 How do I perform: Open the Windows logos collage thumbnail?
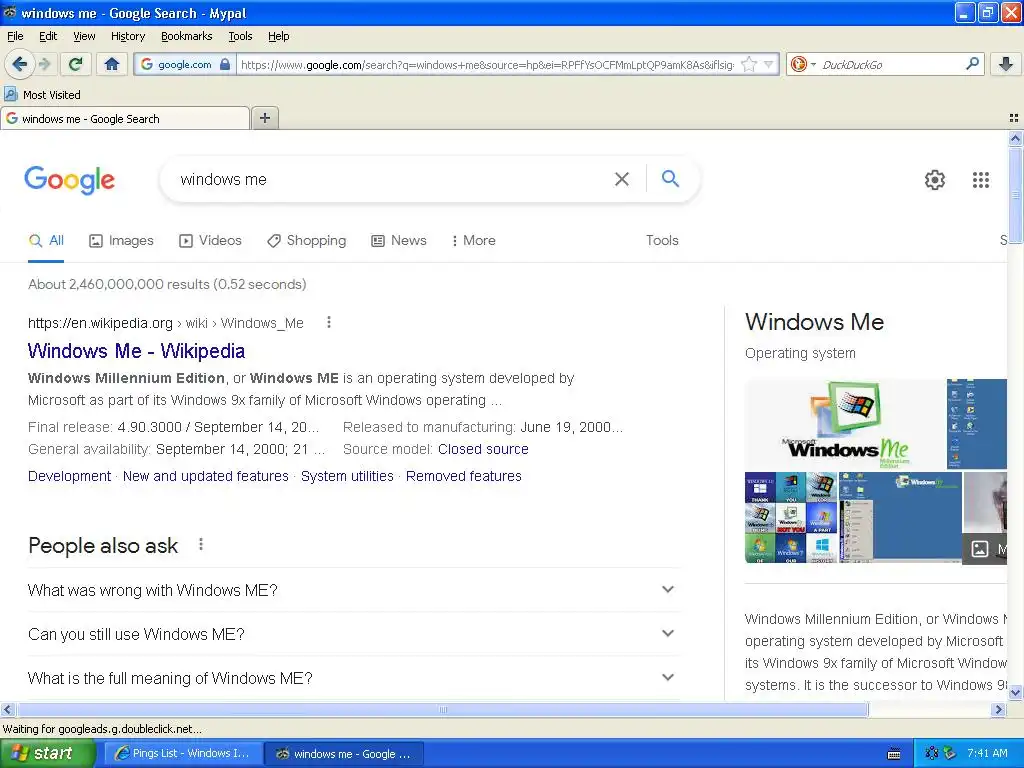coord(791,517)
